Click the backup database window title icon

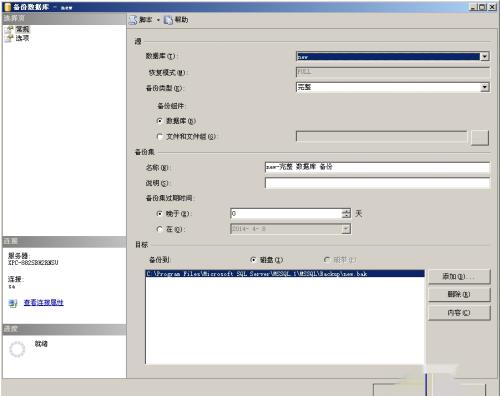pyautogui.click(x=7, y=7)
